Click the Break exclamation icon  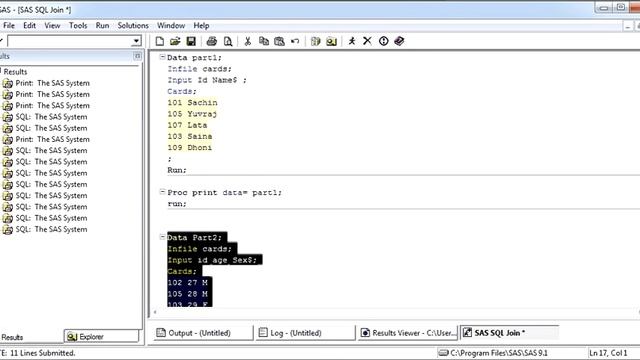[383, 41]
